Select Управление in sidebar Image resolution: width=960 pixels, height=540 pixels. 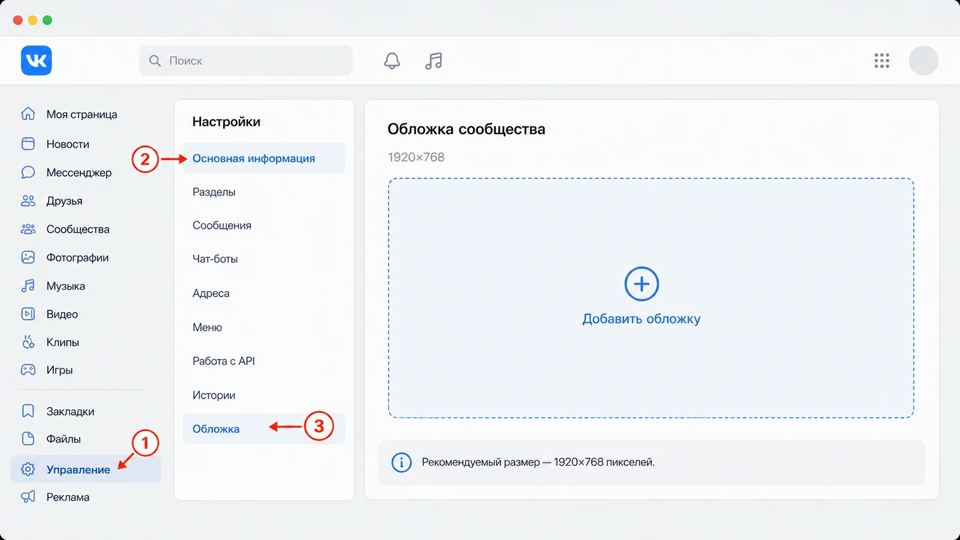tap(86, 470)
